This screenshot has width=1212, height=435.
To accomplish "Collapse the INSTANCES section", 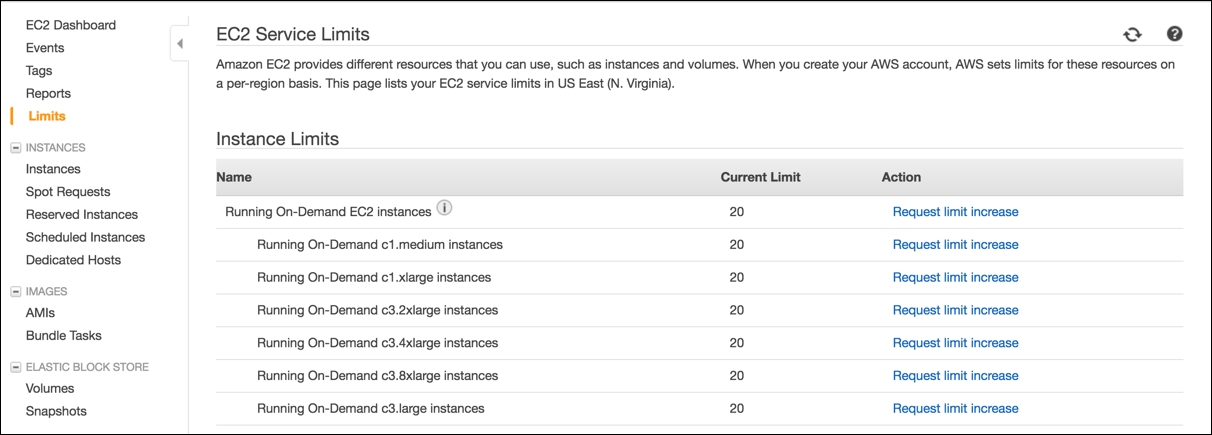I will (x=16, y=147).
